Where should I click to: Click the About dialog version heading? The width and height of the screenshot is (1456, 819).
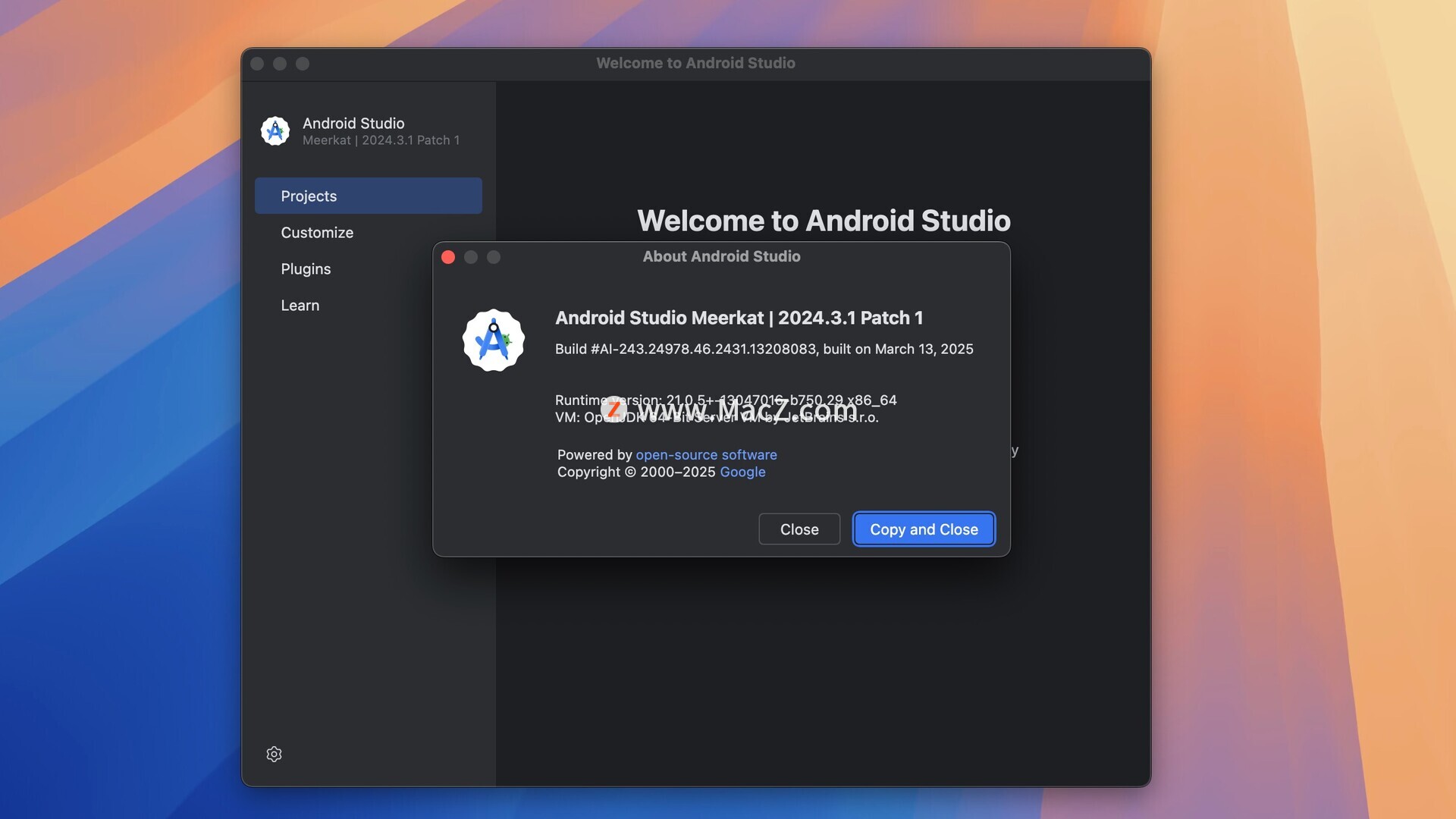[739, 318]
